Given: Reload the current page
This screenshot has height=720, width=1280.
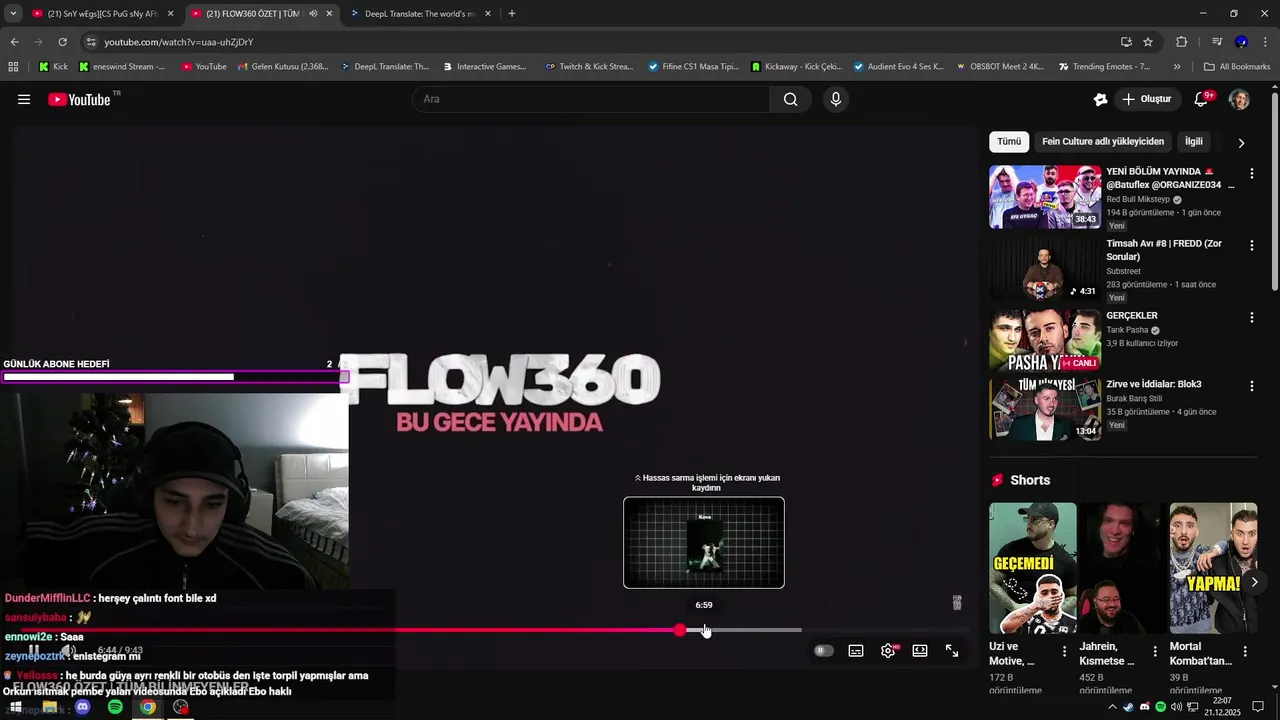Looking at the screenshot, I should [62, 42].
